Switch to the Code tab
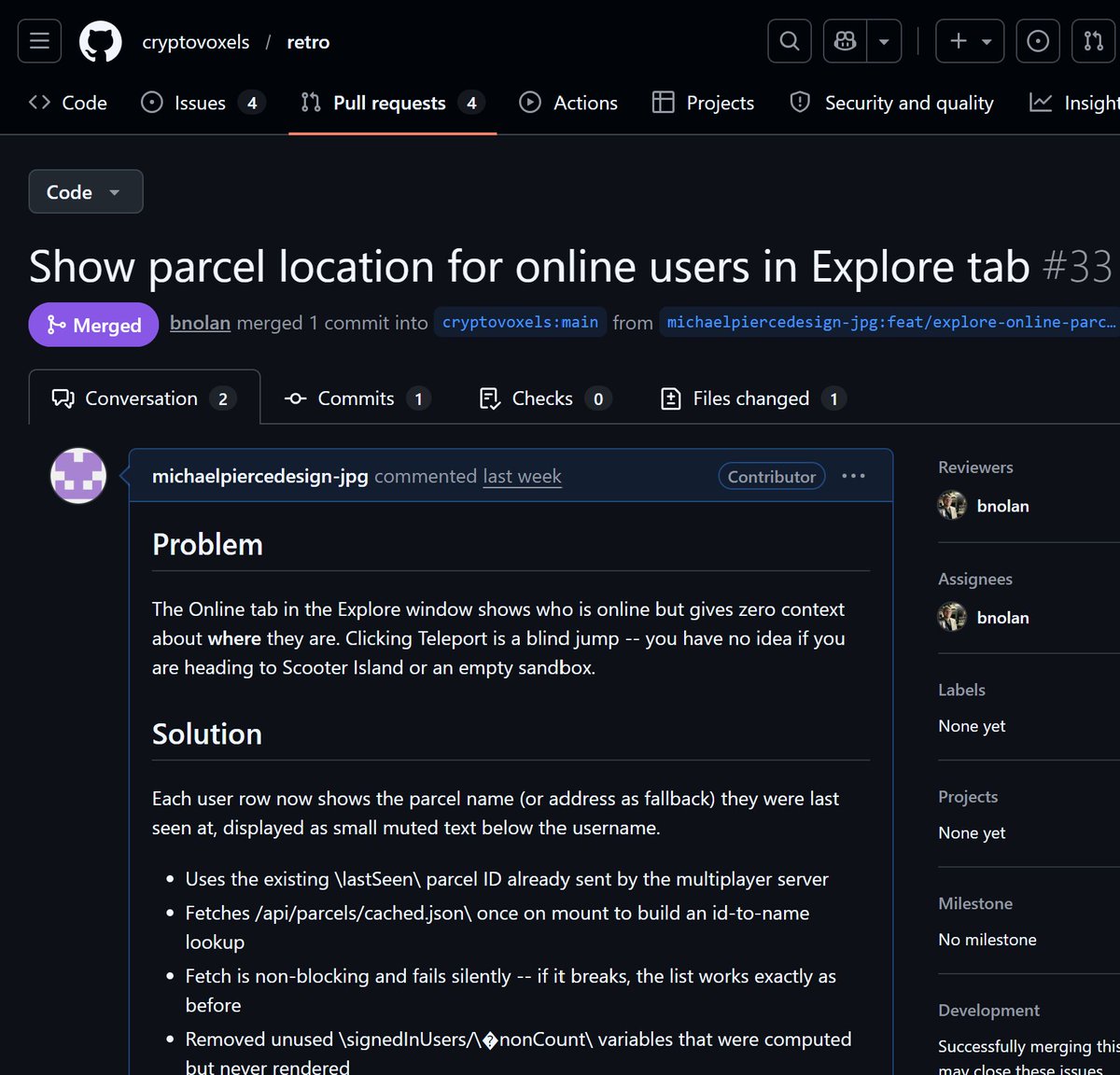 tap(68, 103)
